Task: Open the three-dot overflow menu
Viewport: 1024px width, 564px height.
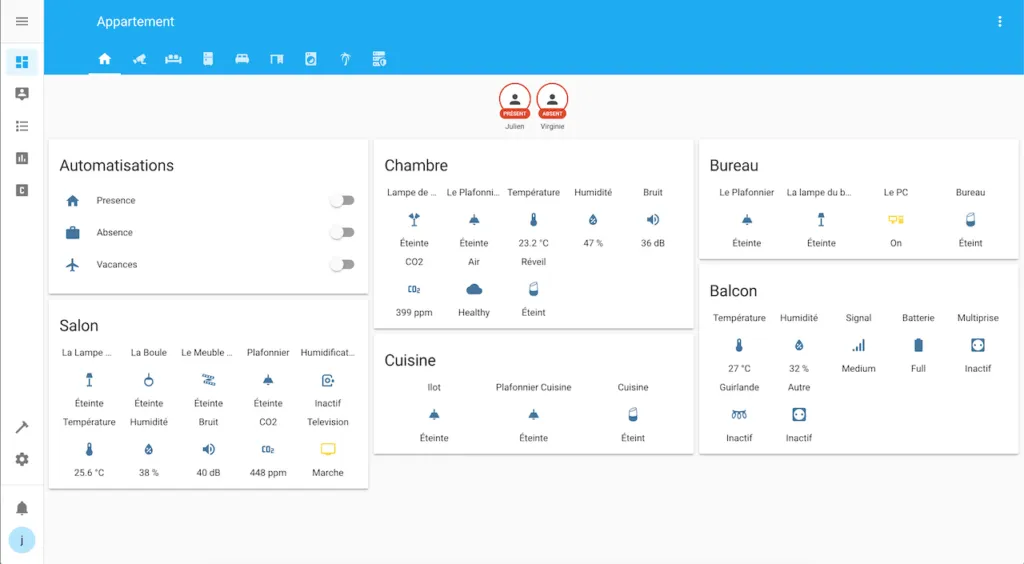Action: point(999,21)
